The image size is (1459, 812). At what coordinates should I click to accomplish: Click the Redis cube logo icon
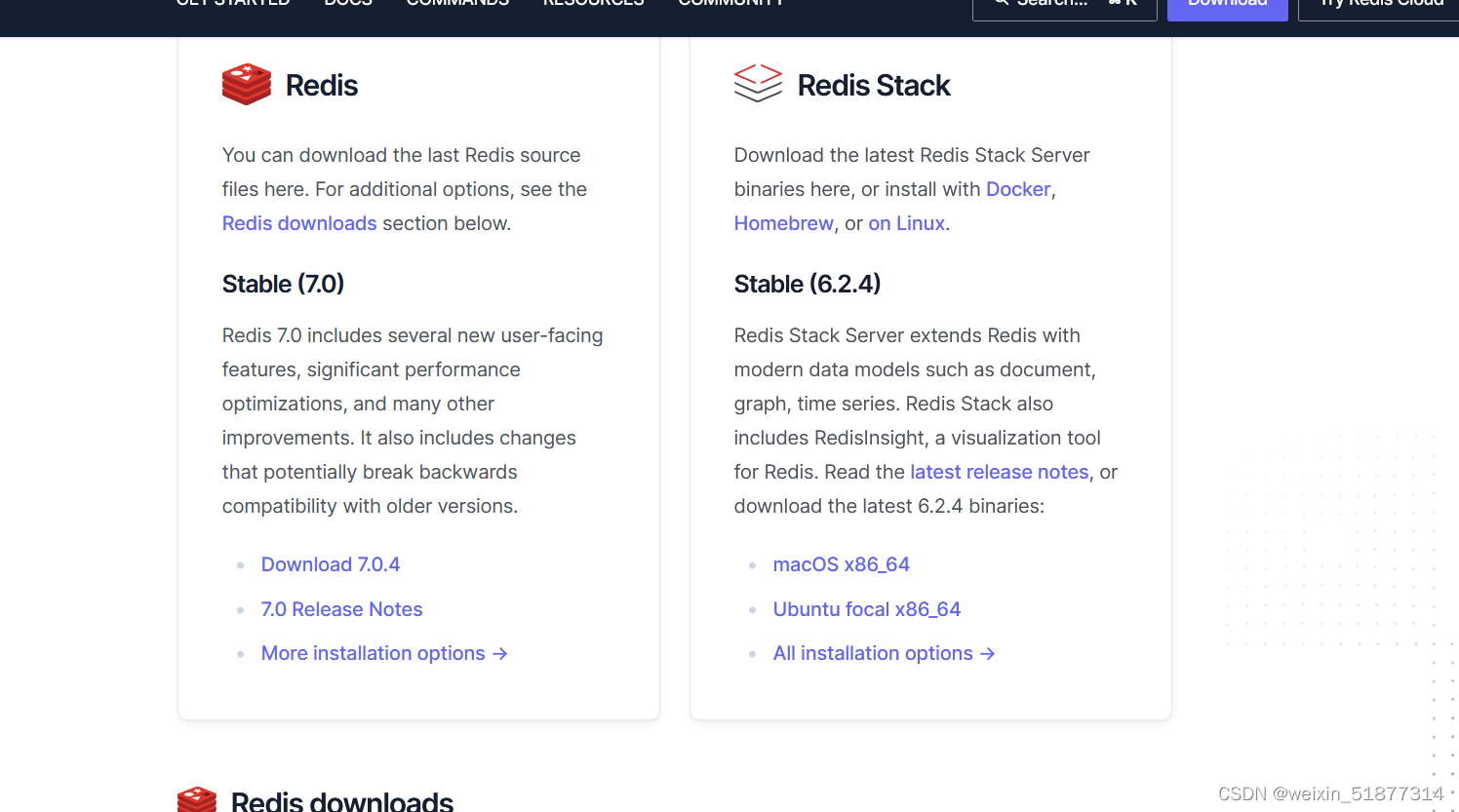click(246, 84)
